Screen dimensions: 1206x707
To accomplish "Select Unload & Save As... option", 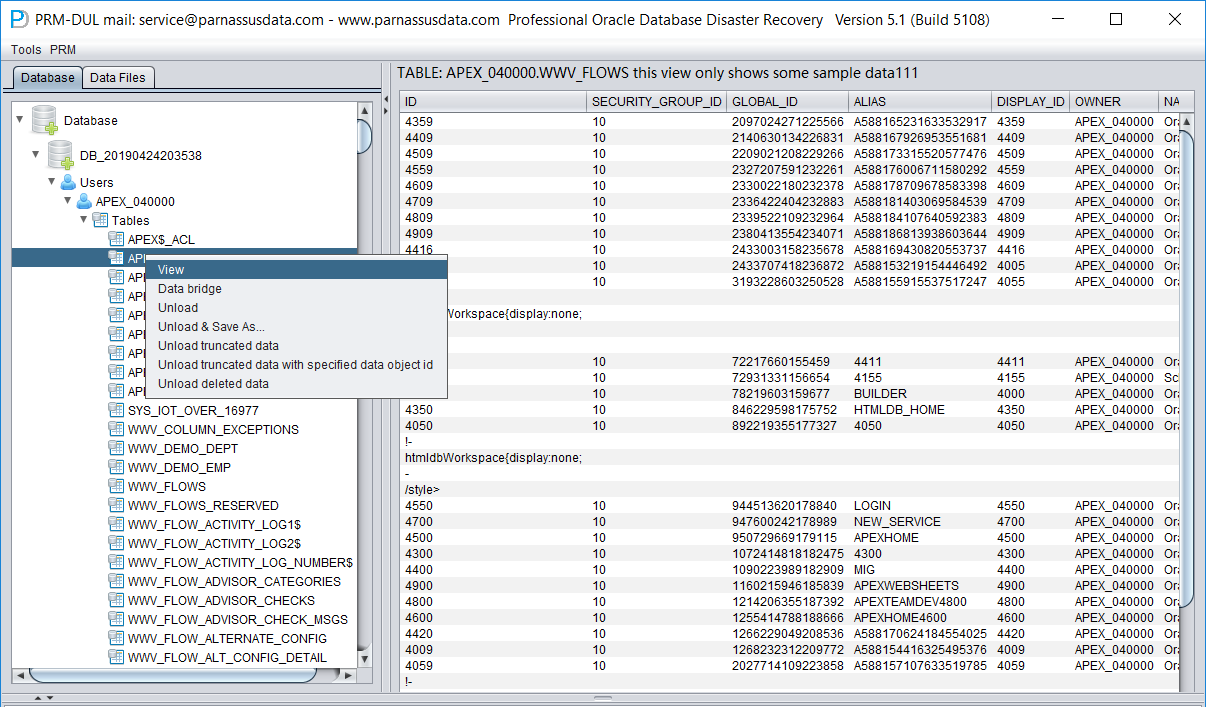I will pos(296,327).
